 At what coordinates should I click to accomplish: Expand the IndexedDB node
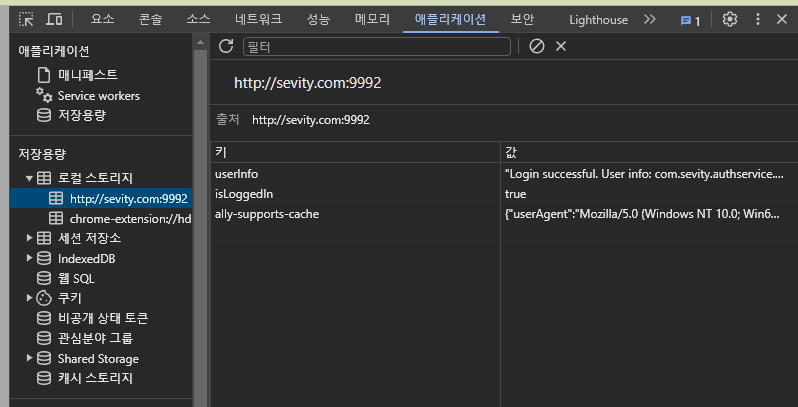30,258
